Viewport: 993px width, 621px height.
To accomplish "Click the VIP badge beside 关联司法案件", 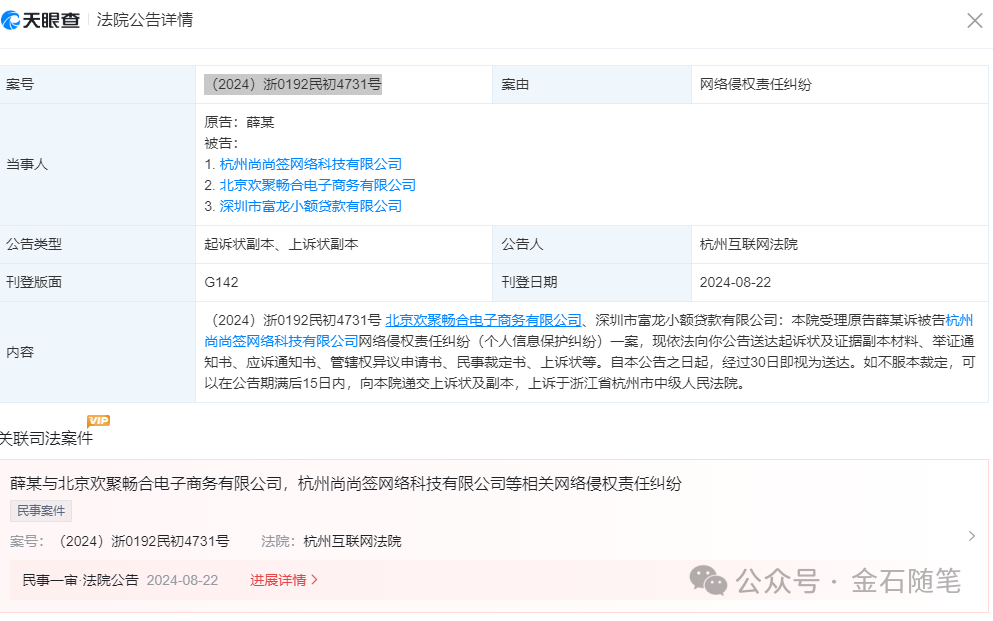I will 99,420.
